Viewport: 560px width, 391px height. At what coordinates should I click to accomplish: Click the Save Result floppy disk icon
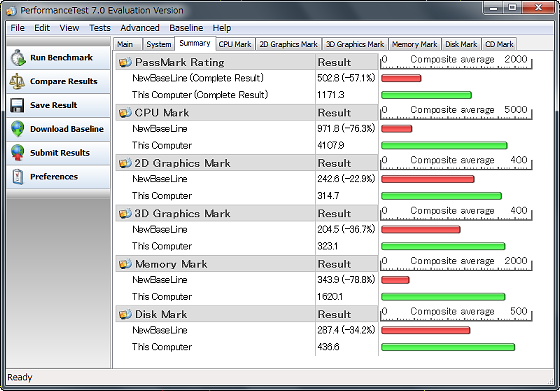coord(17,105)
